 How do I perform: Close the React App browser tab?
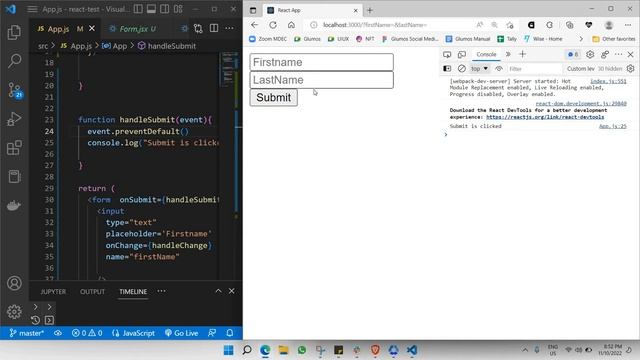[x=356, y=10]
